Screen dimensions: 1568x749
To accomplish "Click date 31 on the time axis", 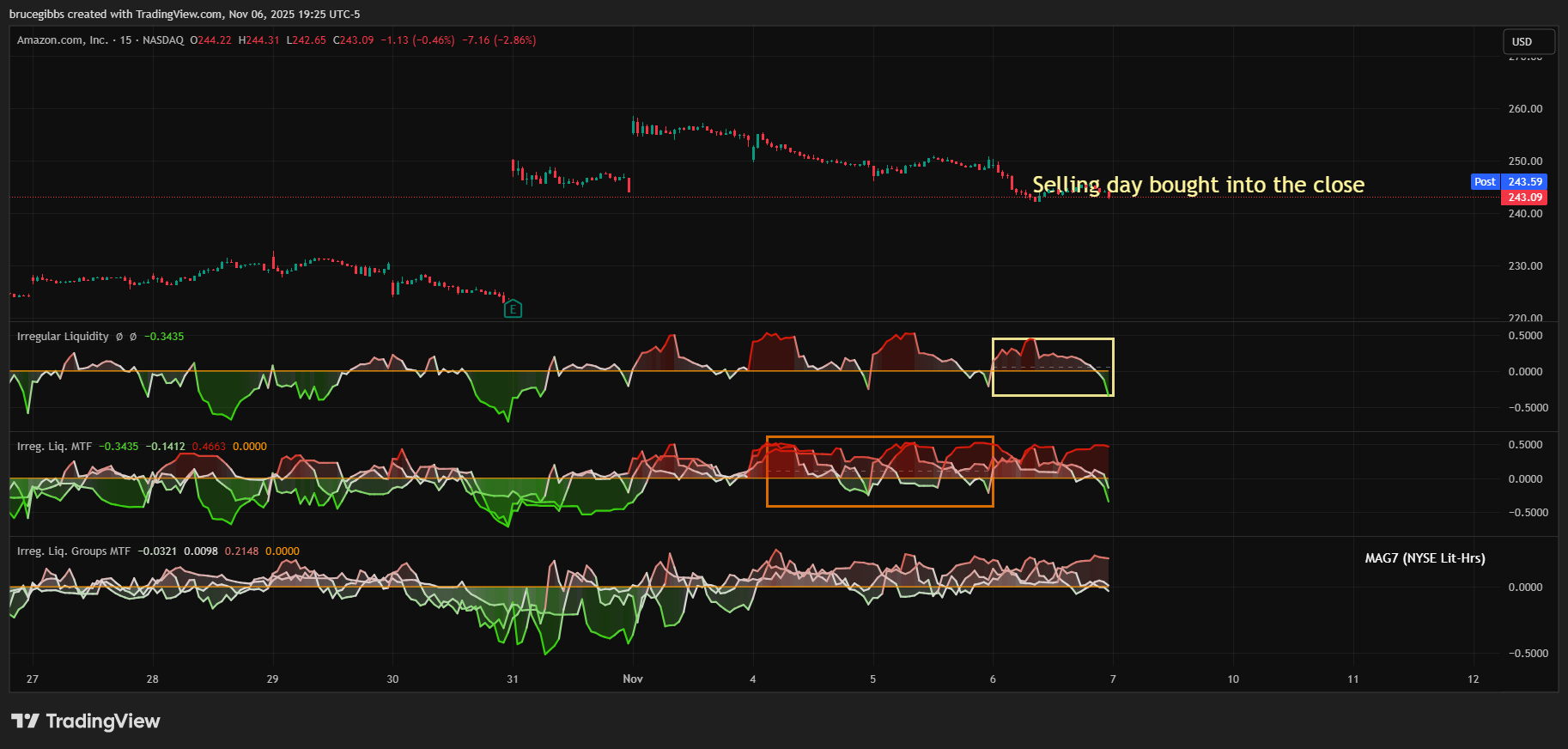I will pos(513,679).
